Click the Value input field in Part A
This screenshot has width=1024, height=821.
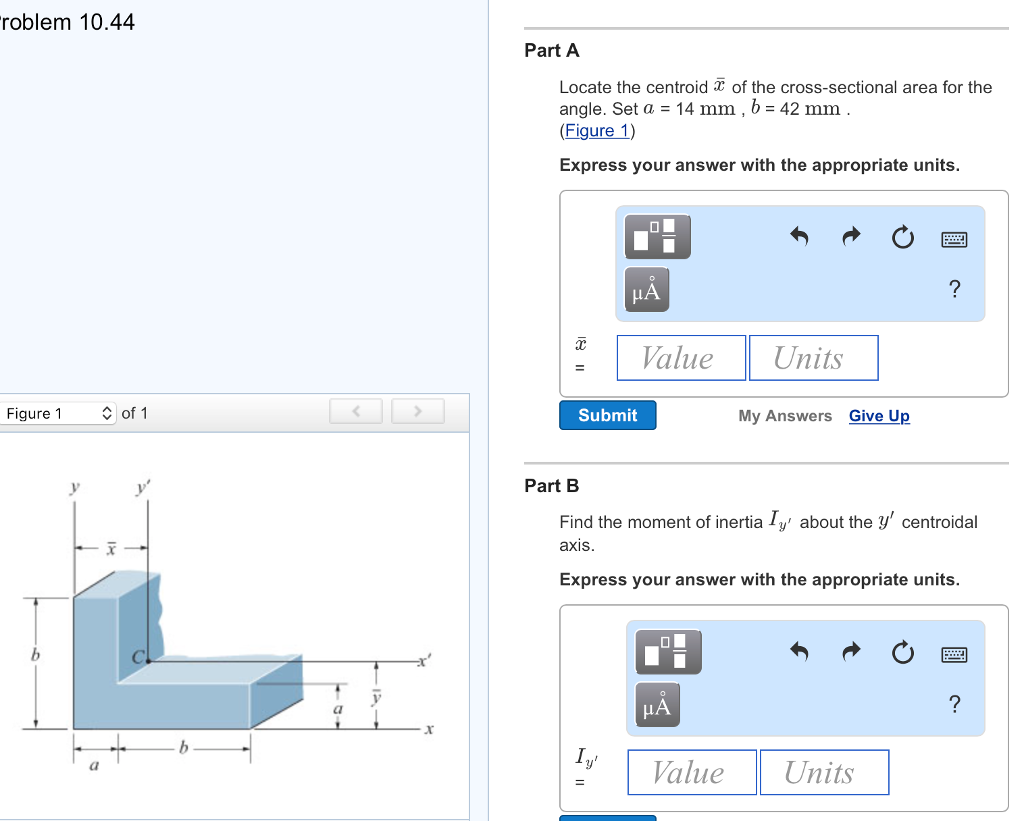click(x=680, y=357)
